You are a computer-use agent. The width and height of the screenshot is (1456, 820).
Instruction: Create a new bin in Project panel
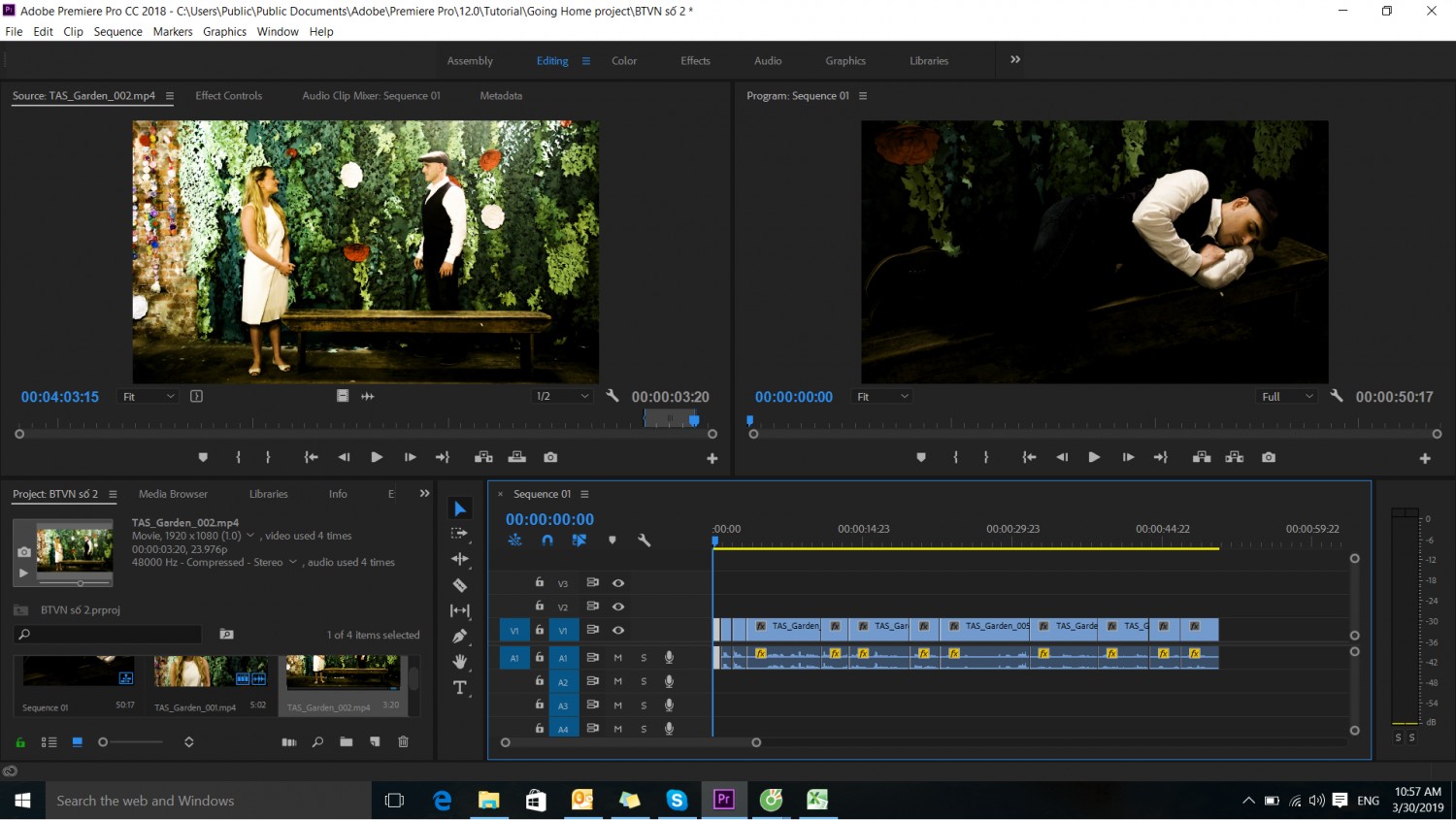(347, 742)
